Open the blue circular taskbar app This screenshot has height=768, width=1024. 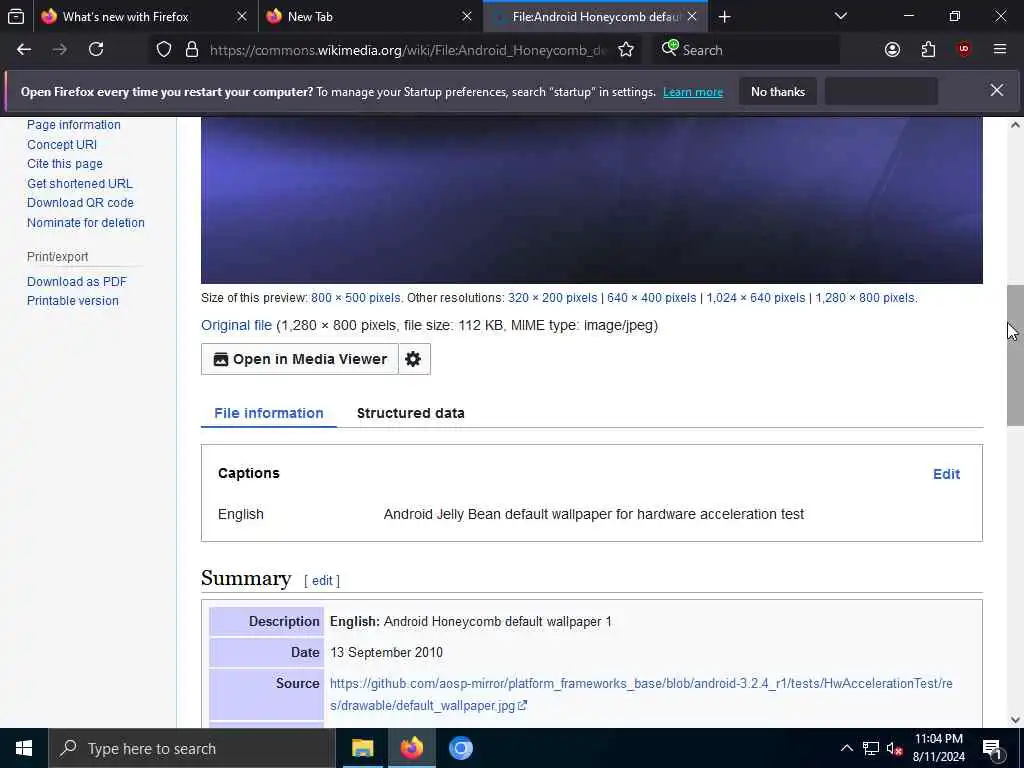tap(460, 748)
